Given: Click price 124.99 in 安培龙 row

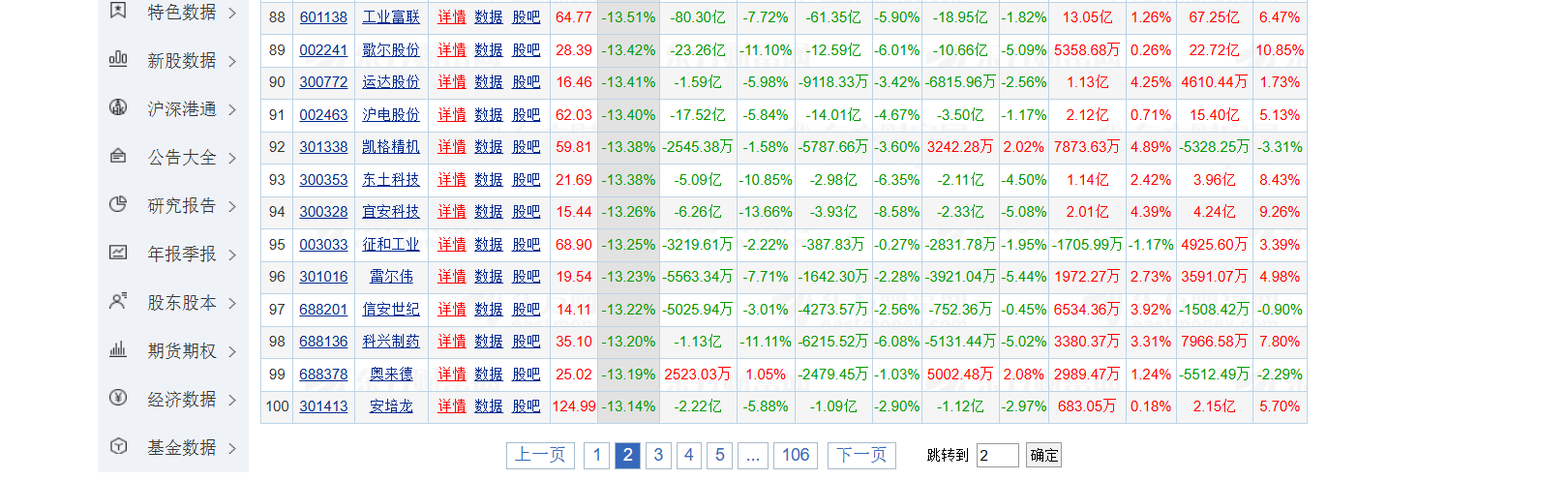Looking at the screenshot, I should click(x=574, y=406).
